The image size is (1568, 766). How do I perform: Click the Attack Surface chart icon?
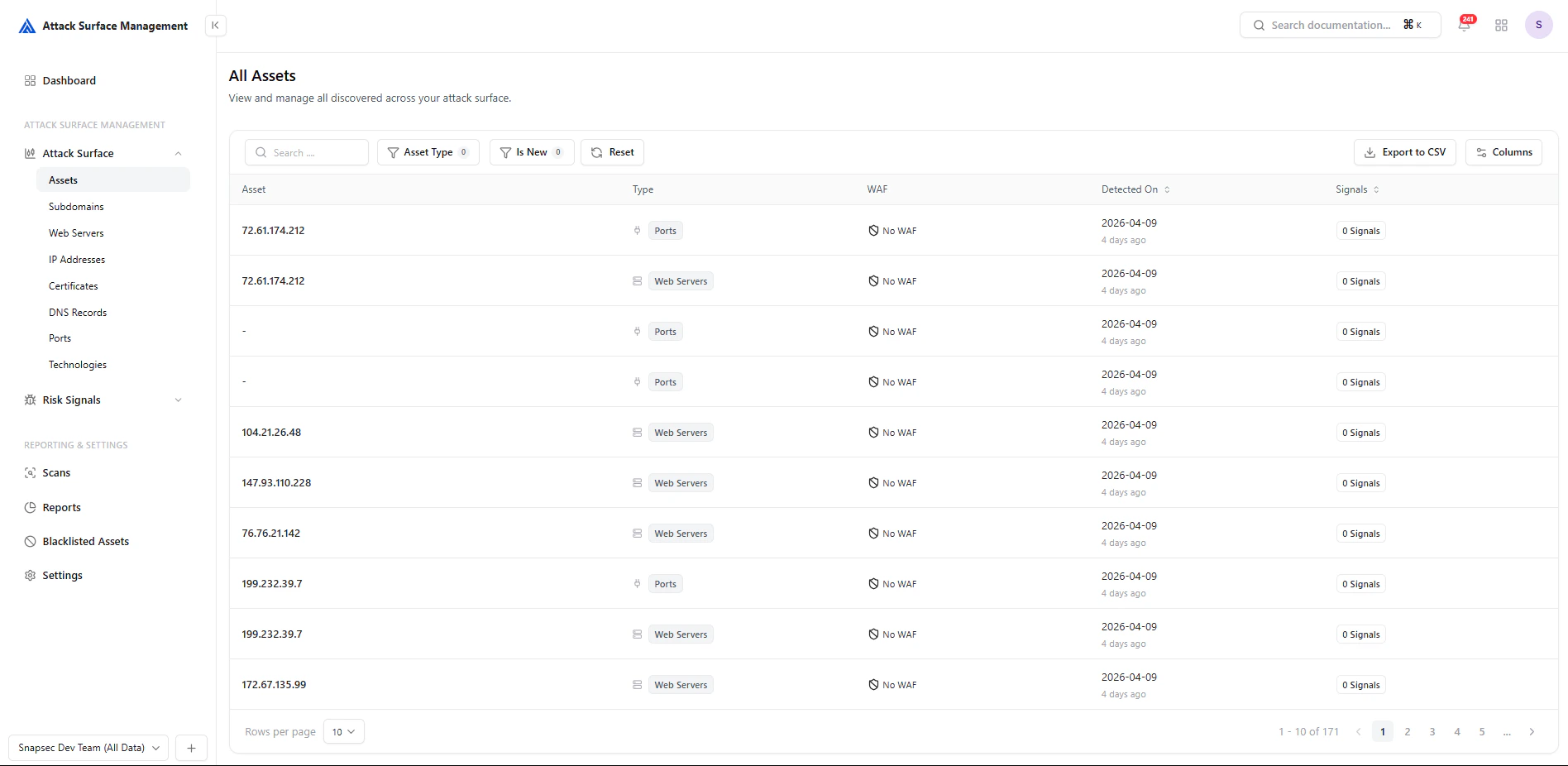coord(30,153)
